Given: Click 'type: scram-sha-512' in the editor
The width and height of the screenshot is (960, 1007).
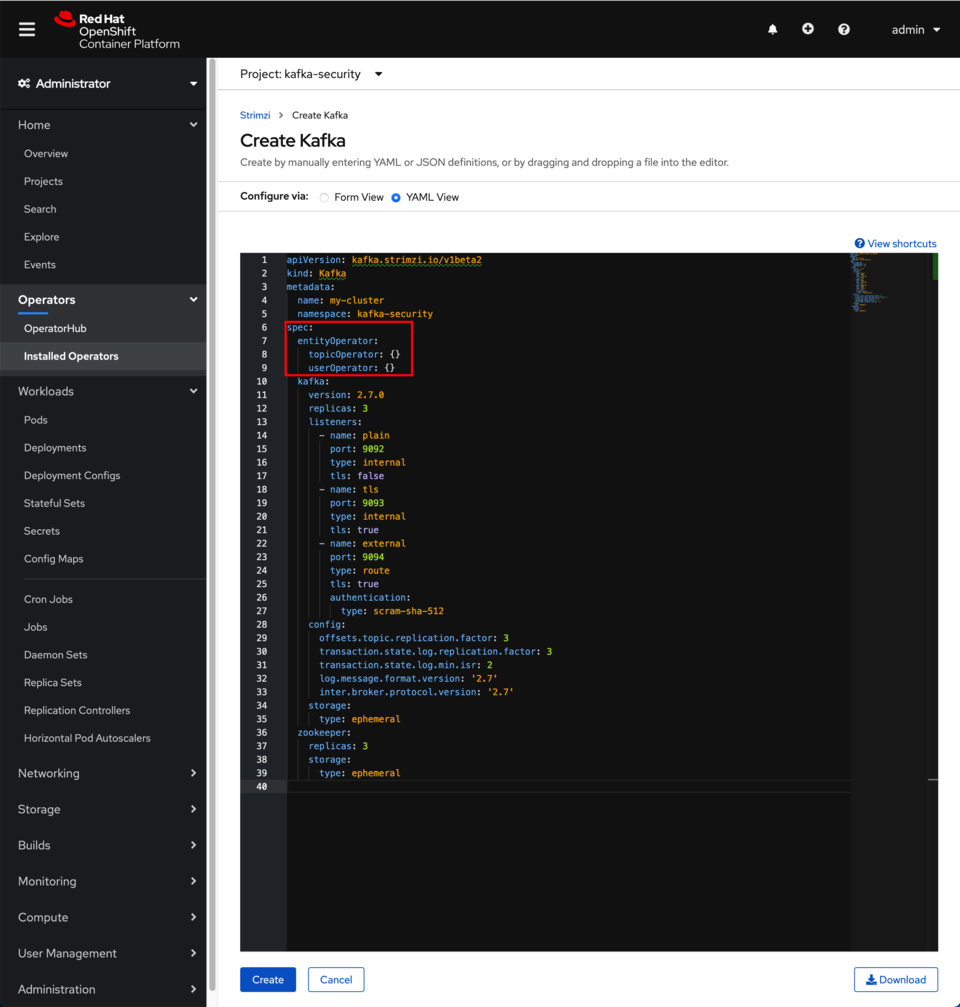Looking at the screenshot, I should (x=392, y=611).
